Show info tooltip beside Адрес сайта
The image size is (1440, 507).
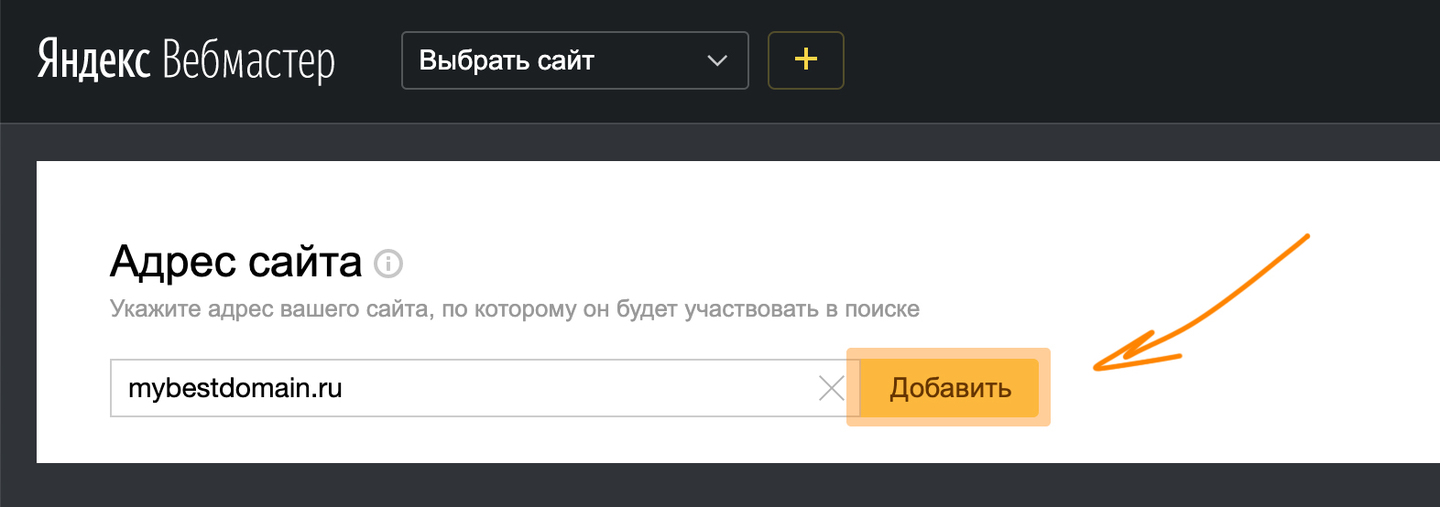388,264
